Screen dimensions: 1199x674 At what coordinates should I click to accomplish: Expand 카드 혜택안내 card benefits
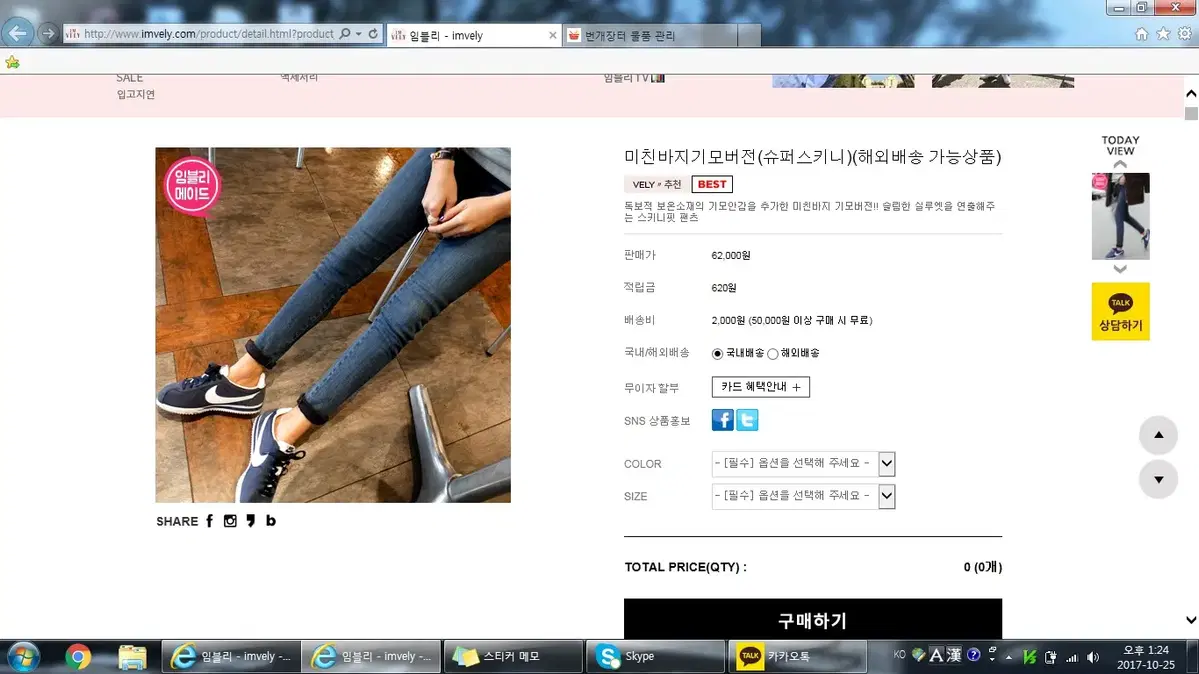pyautogui.click(x=760, y=387)
